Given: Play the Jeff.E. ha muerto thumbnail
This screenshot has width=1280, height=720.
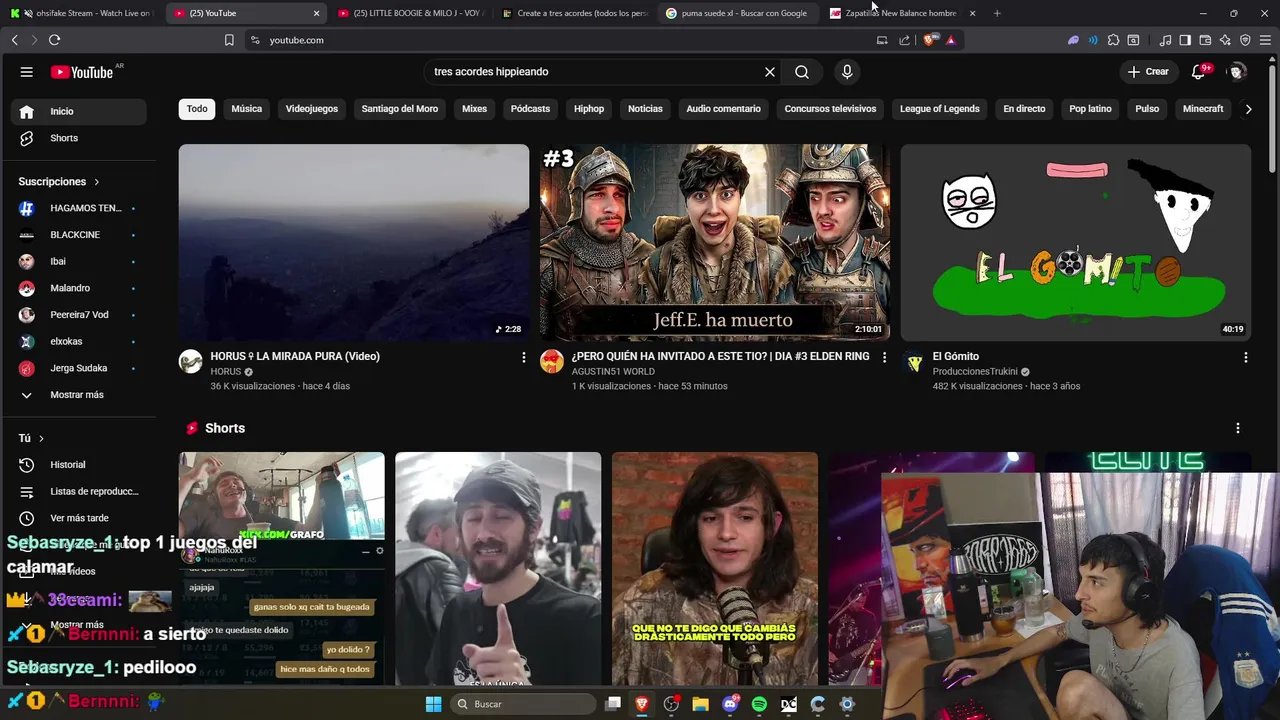Looking at the screenshot, I should coord(715,242).
